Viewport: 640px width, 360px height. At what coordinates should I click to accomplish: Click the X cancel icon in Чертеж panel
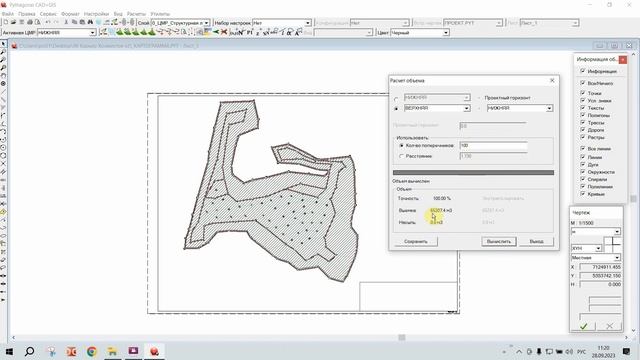pyautogui.click(x=609, y=326)
